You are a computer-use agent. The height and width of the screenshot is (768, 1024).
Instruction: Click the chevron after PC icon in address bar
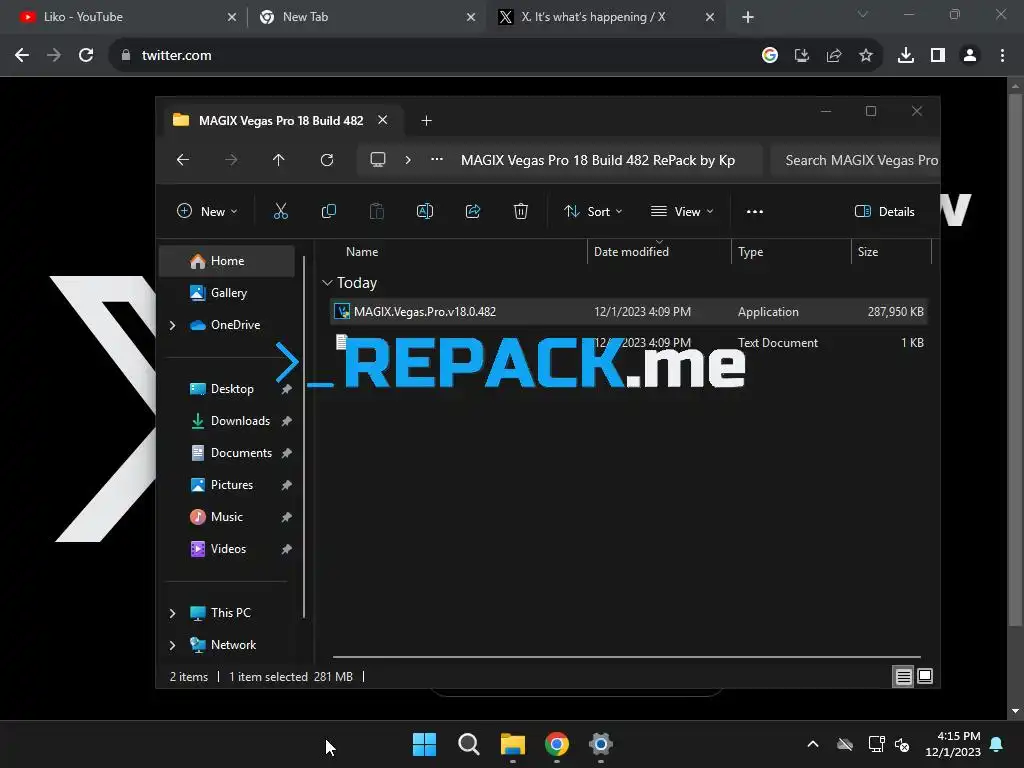[x=408, y=160]
